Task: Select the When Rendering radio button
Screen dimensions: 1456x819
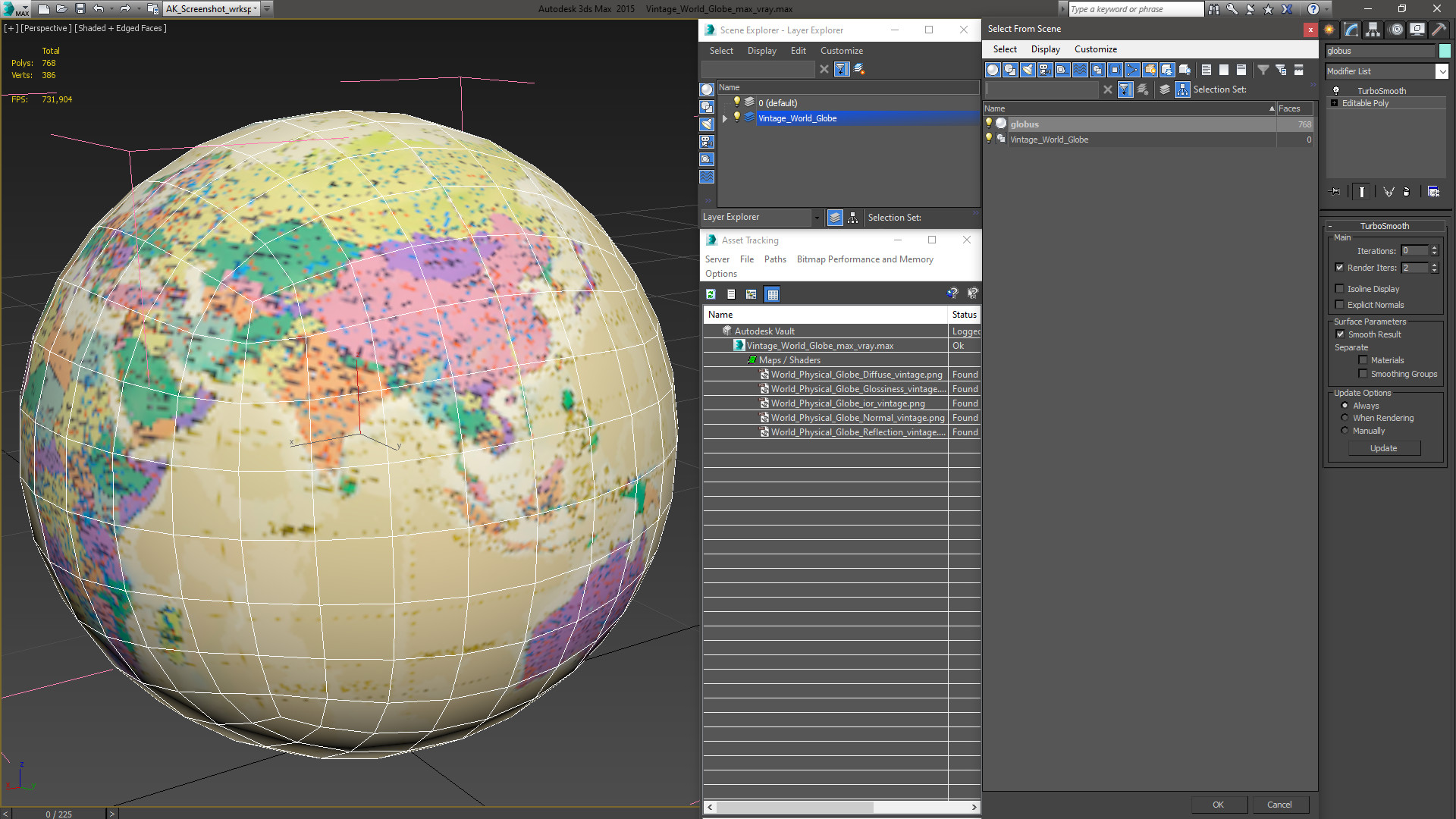Action: (x=1345, y=418)
